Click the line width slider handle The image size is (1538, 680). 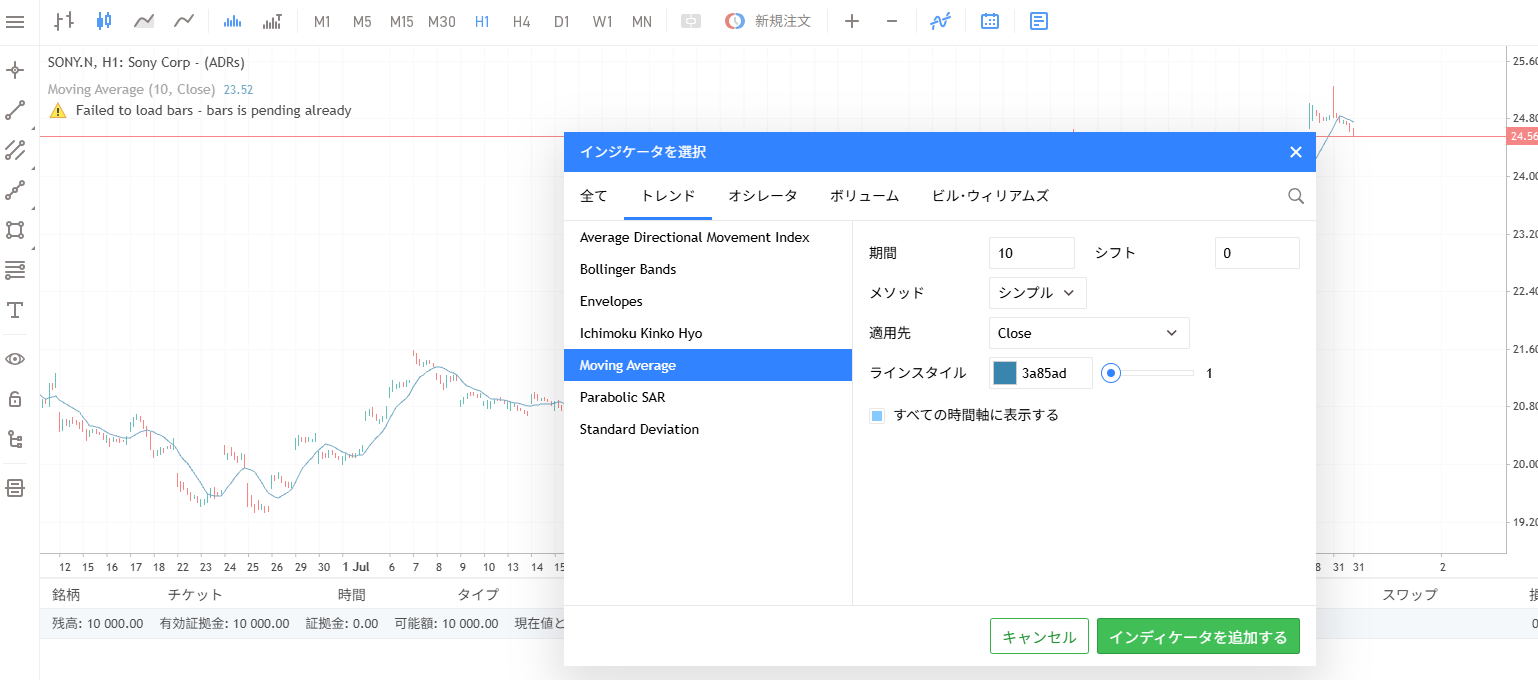pyautogui.click(x=1110, y=373)
